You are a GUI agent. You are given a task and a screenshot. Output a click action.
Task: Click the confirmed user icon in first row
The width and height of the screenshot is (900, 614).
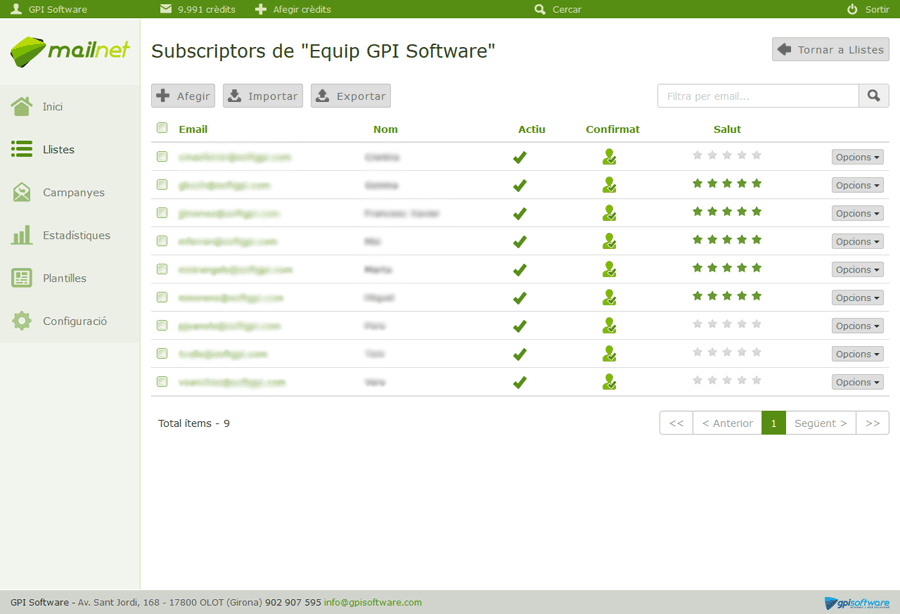[609, 157]
